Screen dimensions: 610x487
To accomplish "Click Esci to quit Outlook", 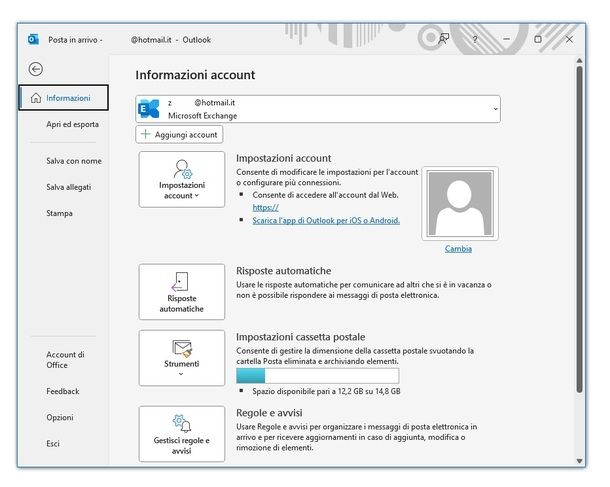I will 53,443.
